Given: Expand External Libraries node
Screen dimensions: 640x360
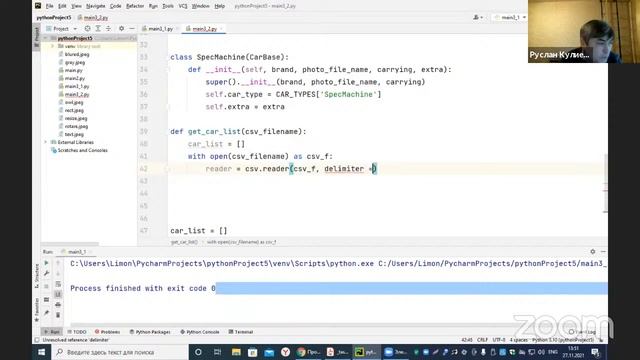Looking at the screenshot, I should (x=46, y=142).
